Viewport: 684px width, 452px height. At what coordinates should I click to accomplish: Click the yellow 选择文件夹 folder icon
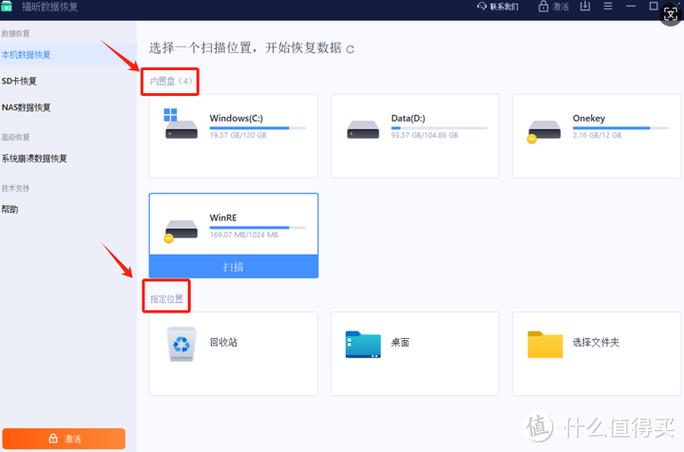tap(545, 344)
